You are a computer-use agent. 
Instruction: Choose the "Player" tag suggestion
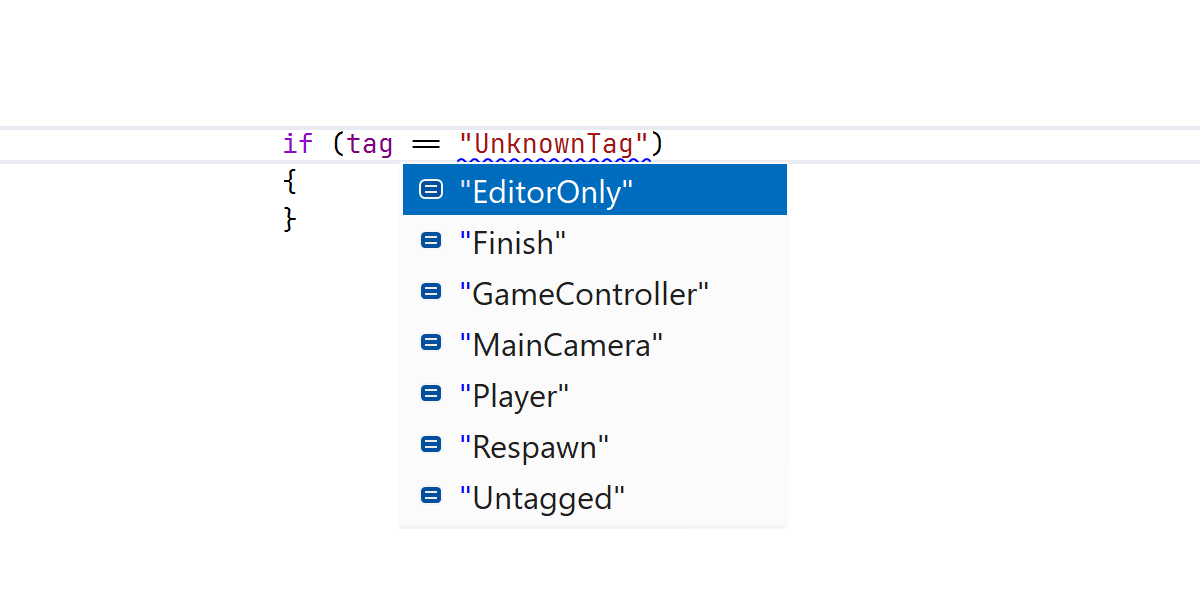click(514, 395)
